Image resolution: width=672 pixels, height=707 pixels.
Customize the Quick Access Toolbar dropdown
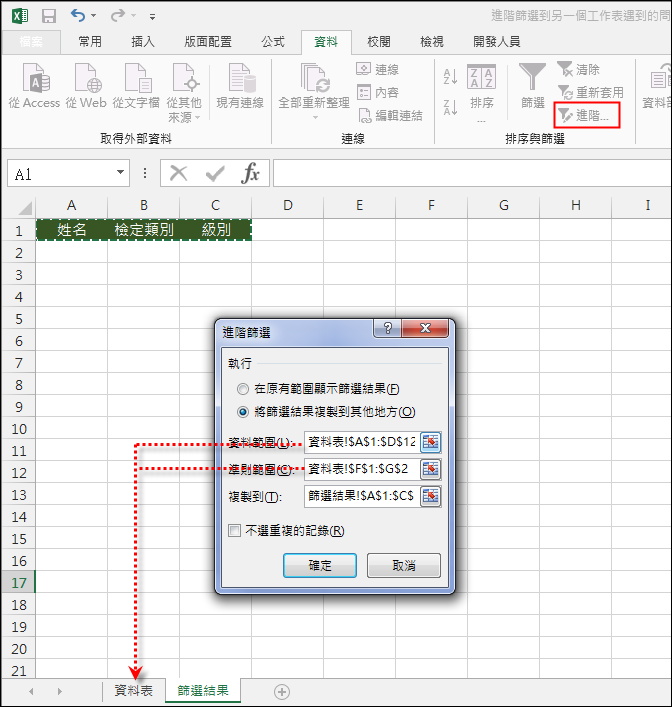coord(152,17)
